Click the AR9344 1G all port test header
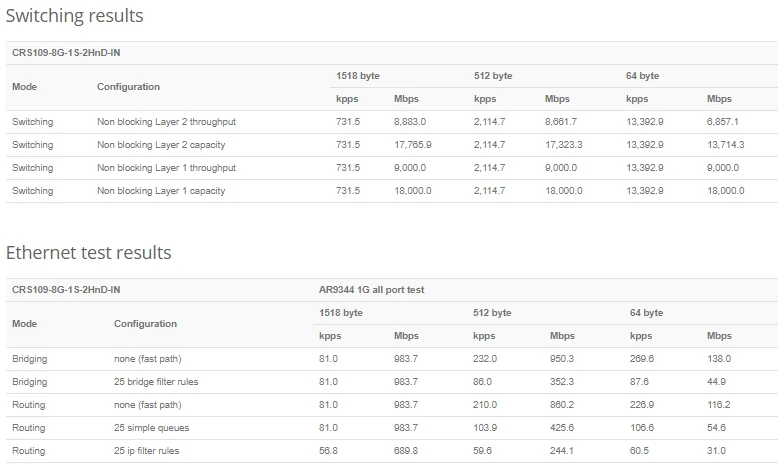 click(371, 290)
